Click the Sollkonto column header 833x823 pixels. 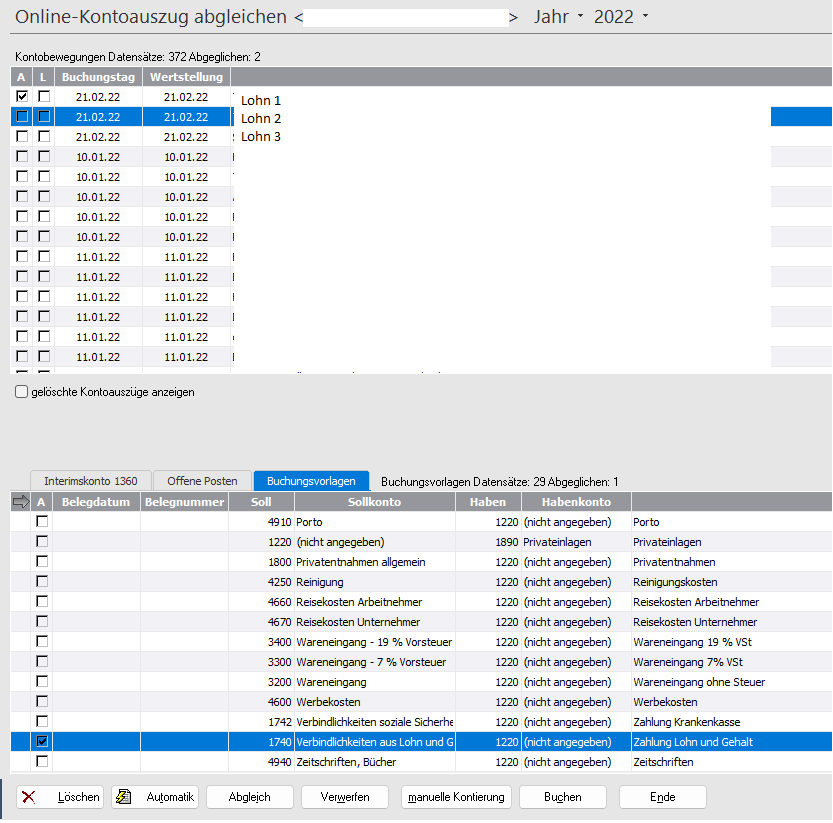coord(375,502)
